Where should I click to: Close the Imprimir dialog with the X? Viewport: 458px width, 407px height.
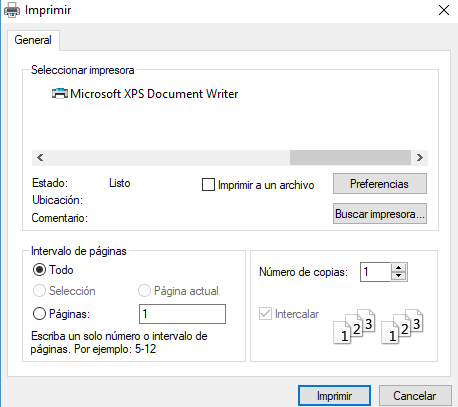coord(444,10)
